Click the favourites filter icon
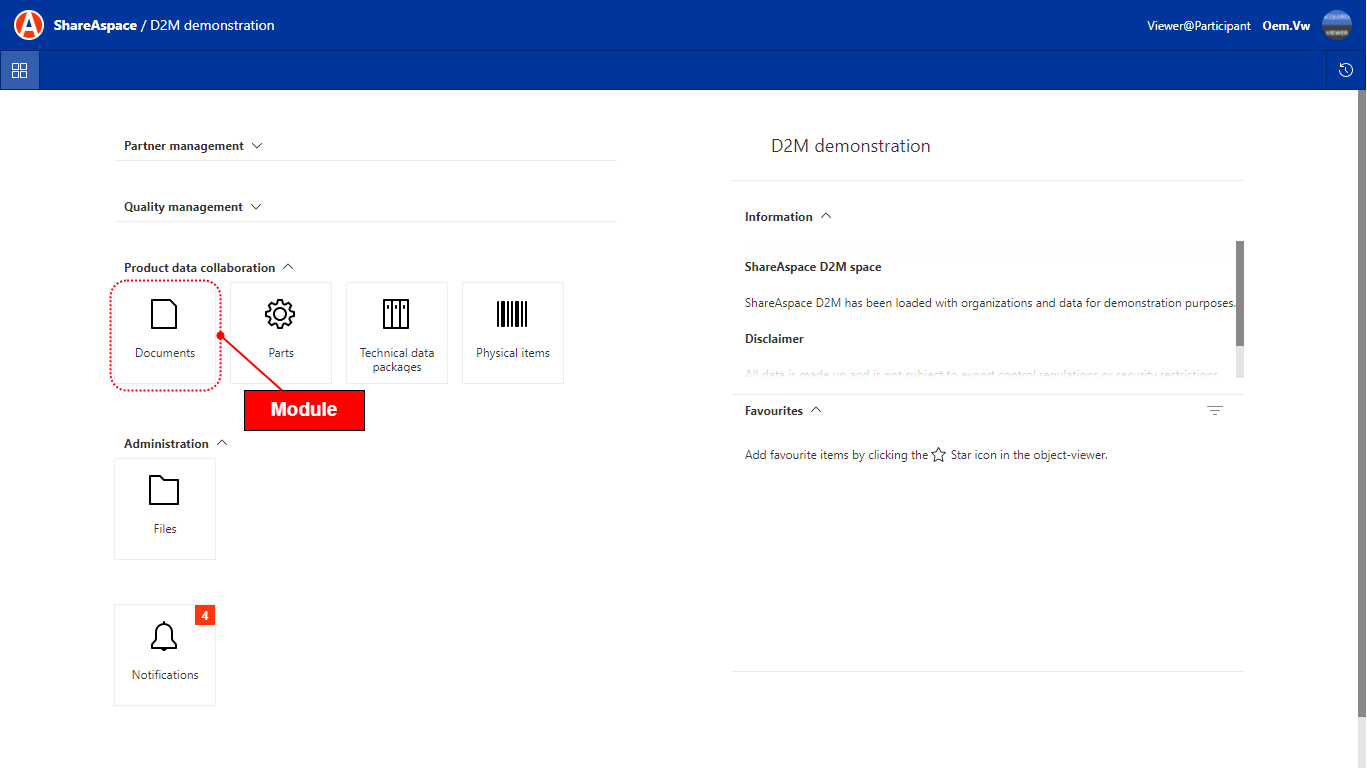Screen dimensions: 1367x769 click(1214, 411)
